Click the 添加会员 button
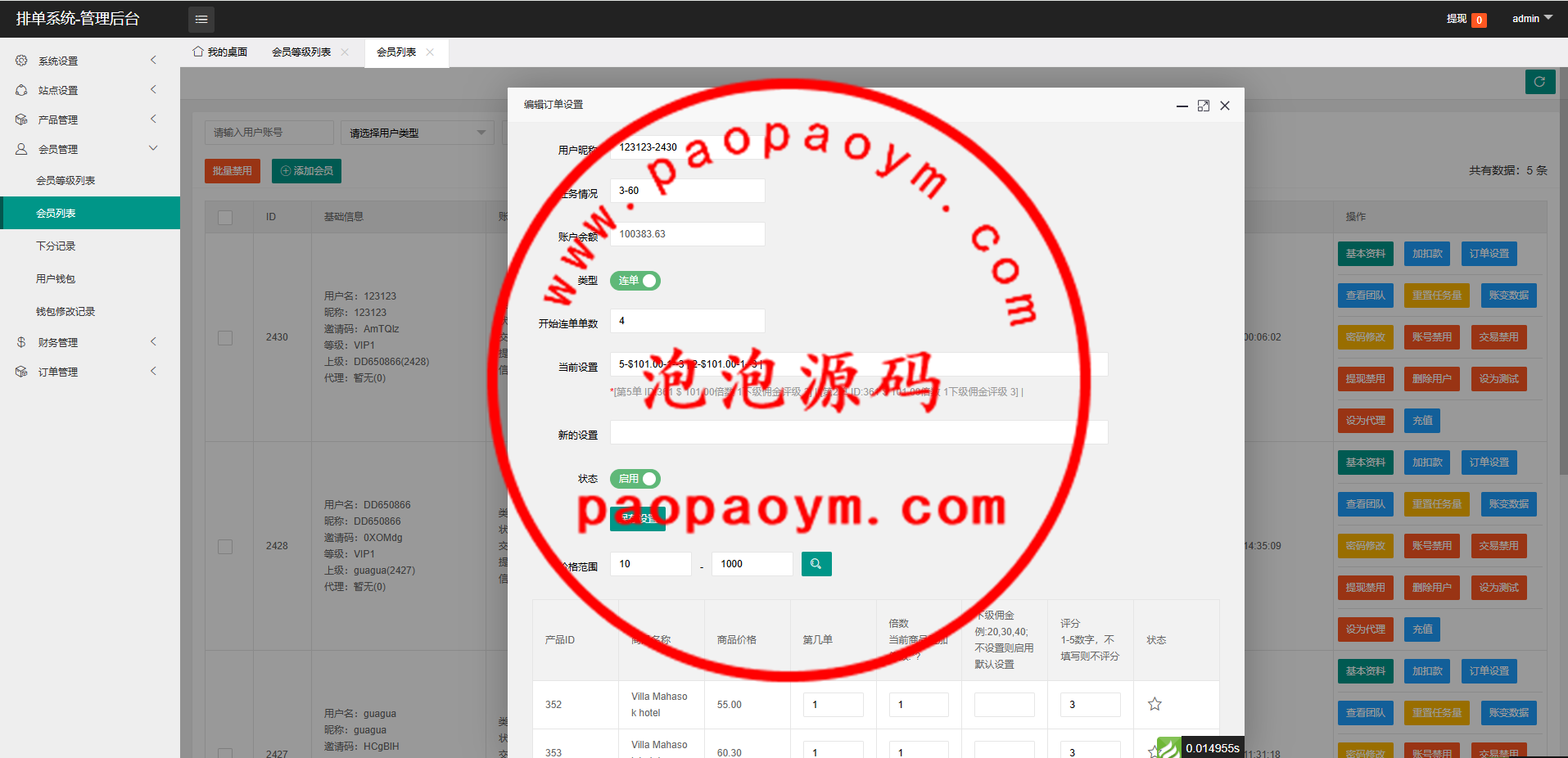The width and height of the screenshot is (1568, 758). coord(306,171)
